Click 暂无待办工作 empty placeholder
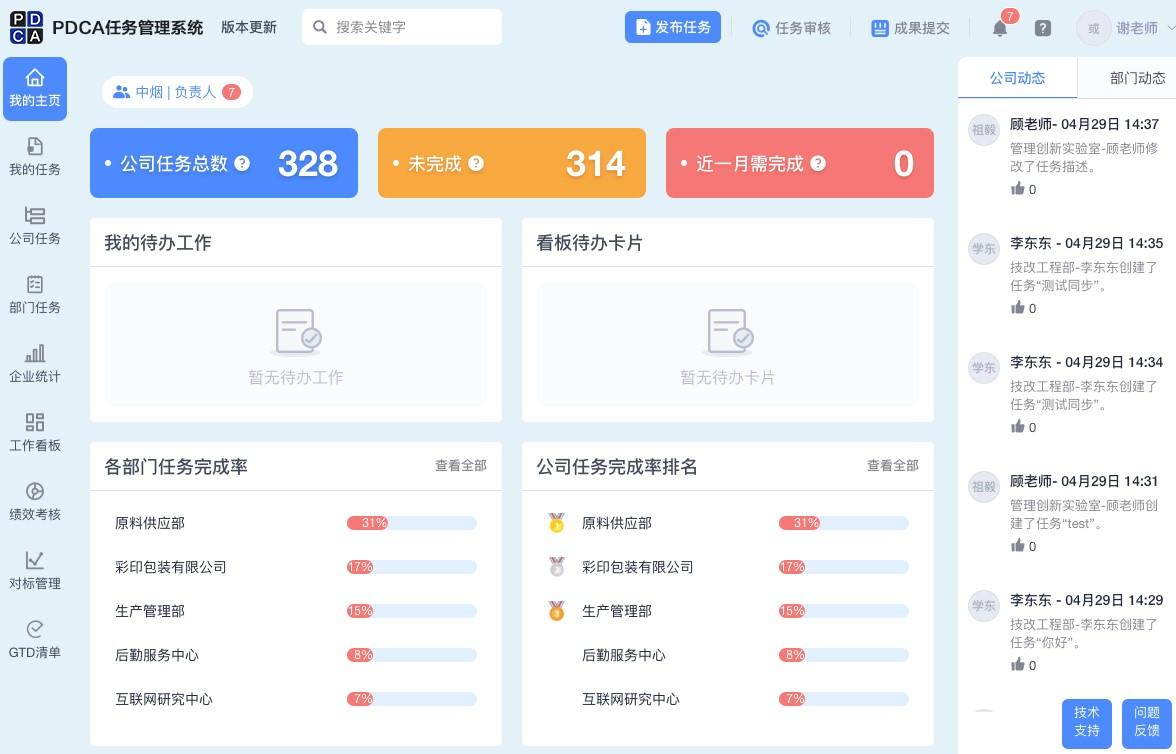 [296, 344]
